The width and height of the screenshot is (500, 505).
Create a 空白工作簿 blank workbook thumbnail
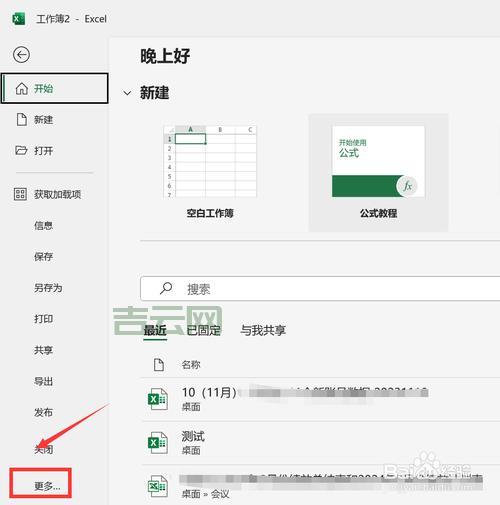coord(210,161)
